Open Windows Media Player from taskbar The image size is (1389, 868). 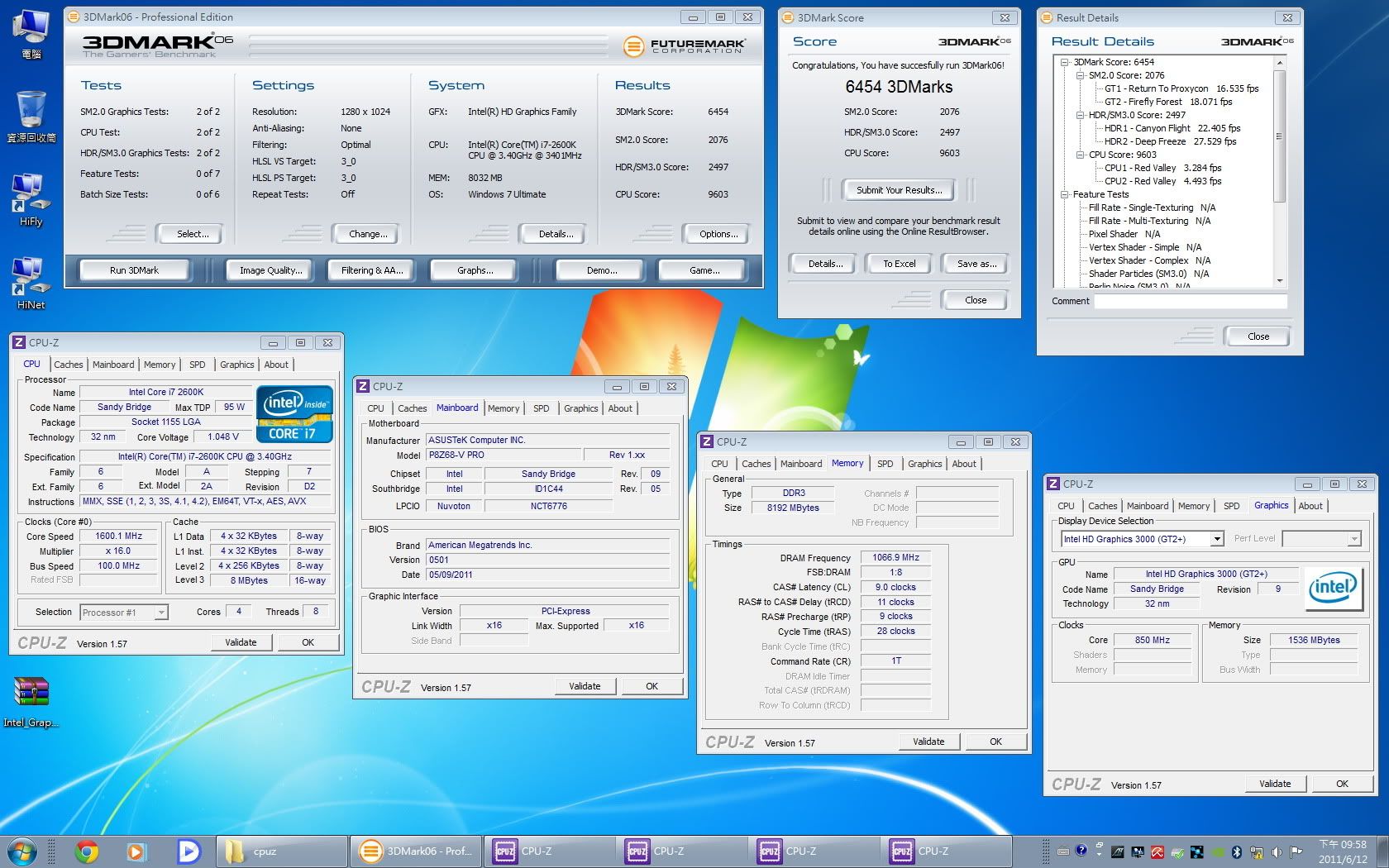point(136,851)
